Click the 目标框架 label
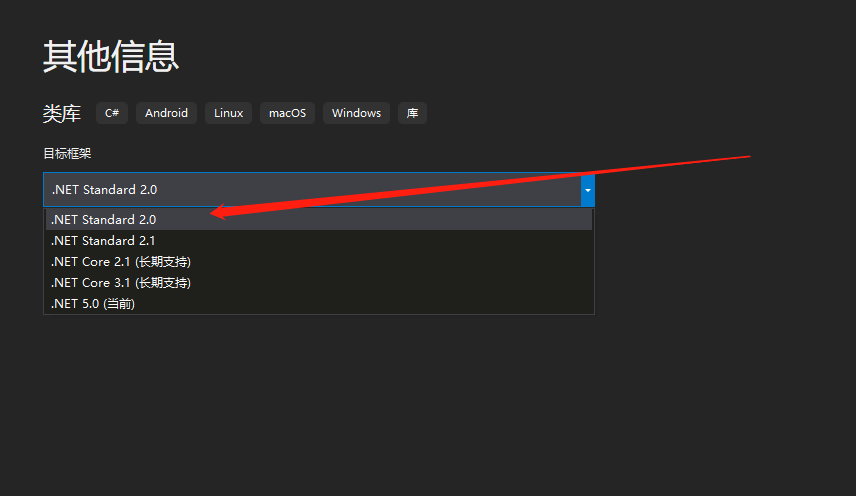Screen dimensions: 856x496 [x=67, y=154]
